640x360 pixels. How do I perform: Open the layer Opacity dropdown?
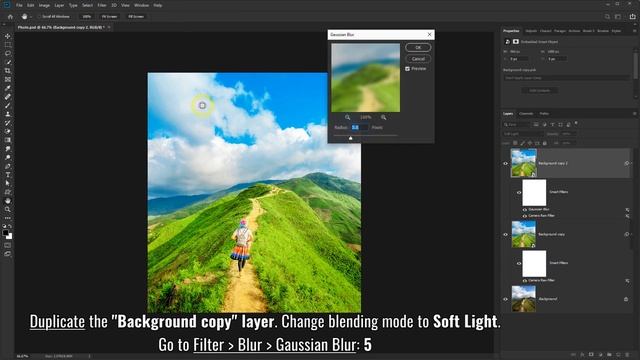coord(568,134)
